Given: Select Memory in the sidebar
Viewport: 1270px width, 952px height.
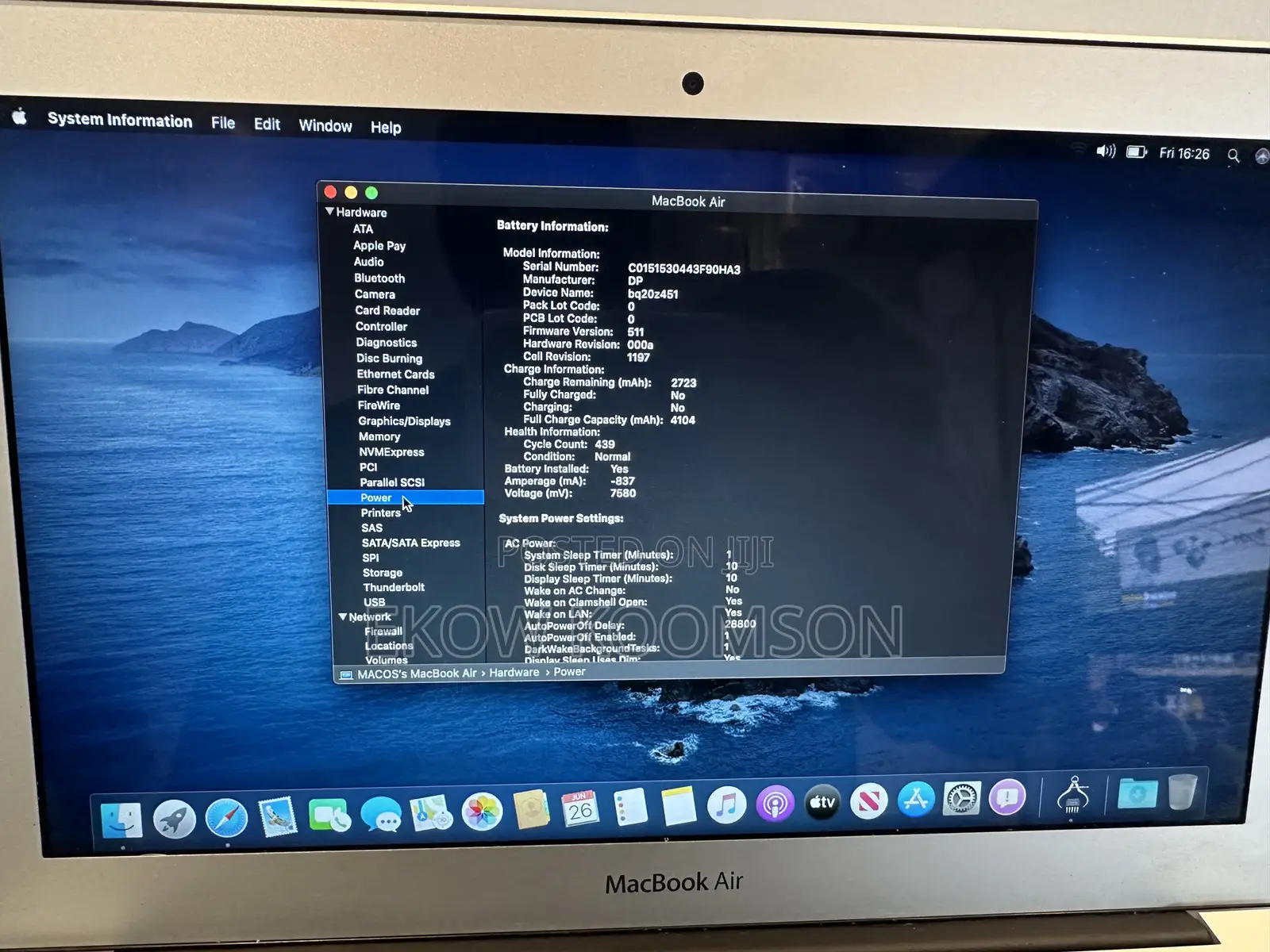Looking at the screenshot, I should pos(379,436).
